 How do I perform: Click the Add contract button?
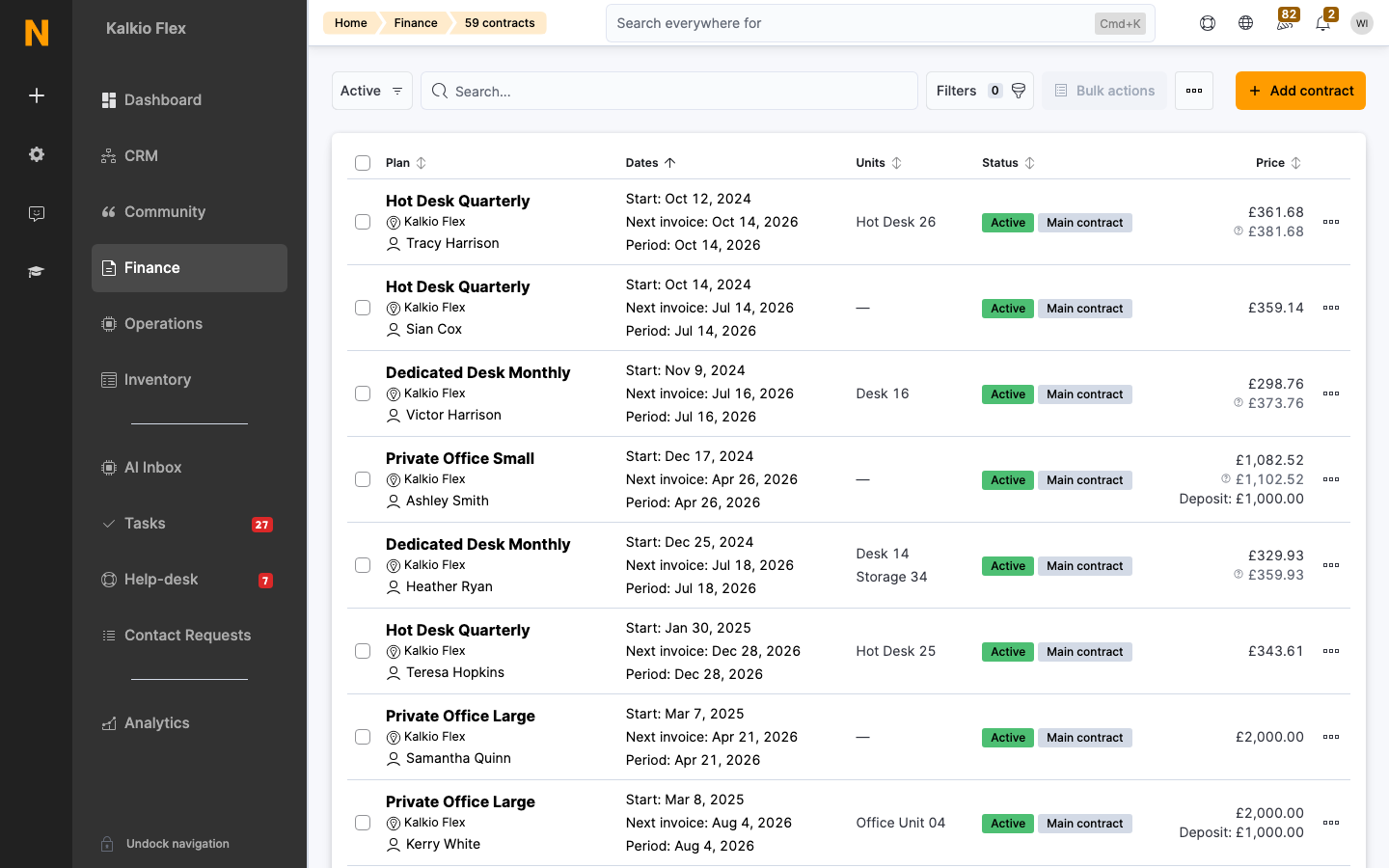point(1300,91)
